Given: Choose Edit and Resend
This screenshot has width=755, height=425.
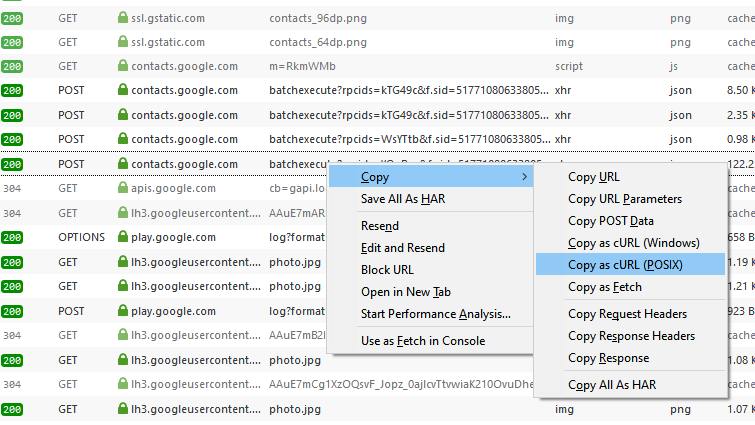Looking at the screenshot, I should pyautogui.click(x=403, y=248).
